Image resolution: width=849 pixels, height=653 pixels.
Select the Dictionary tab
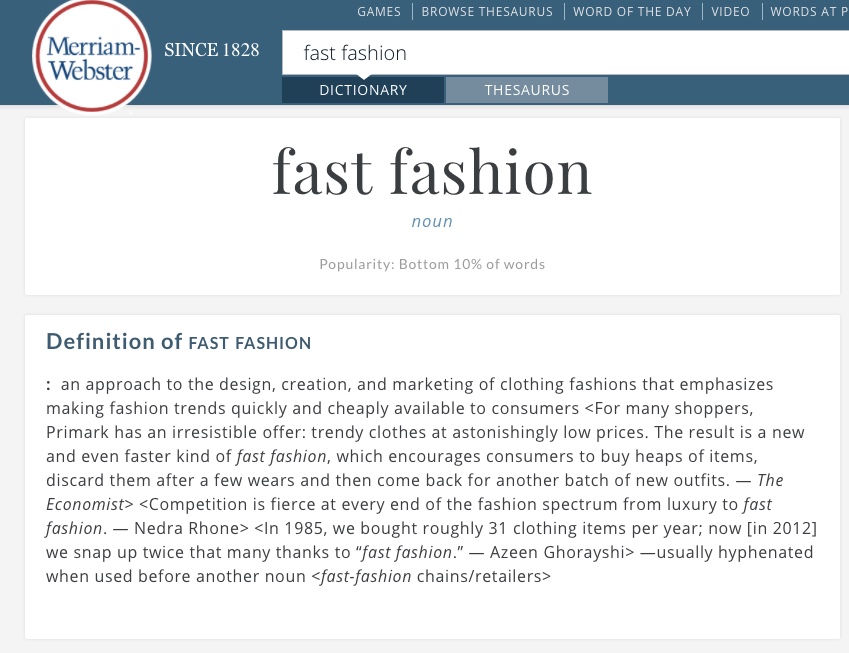(x=363, y=90)
